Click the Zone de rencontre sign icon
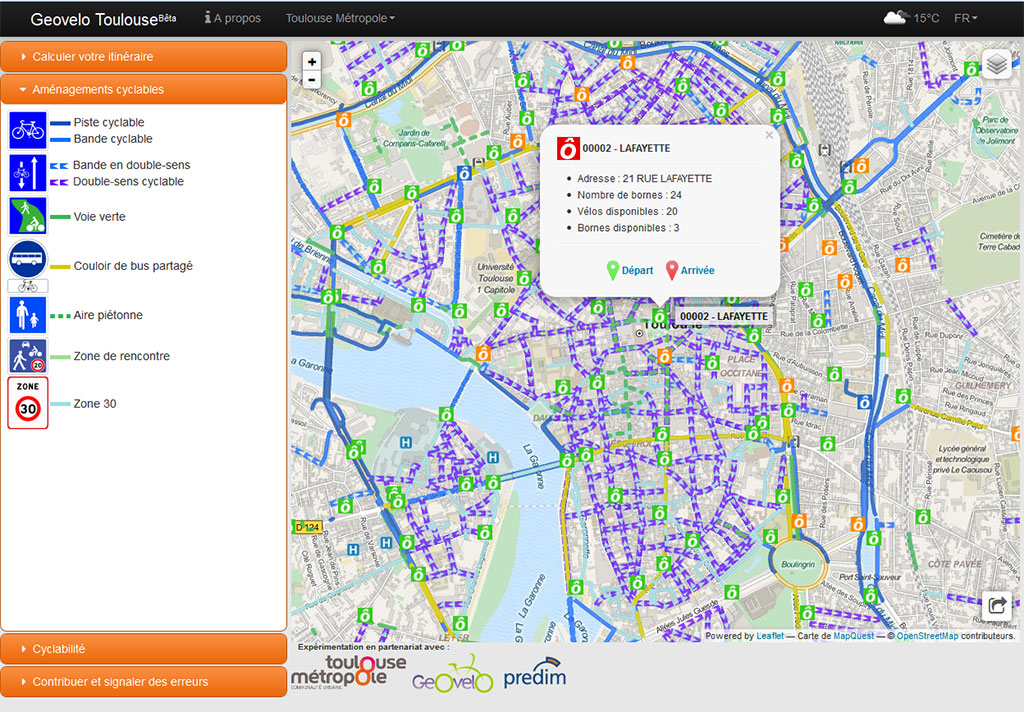 click(28, 356)
